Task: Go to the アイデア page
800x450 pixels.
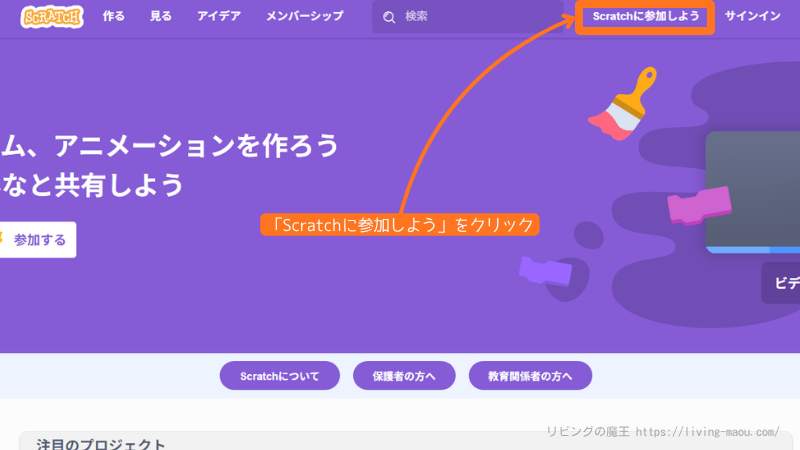Action: [219, 17]
